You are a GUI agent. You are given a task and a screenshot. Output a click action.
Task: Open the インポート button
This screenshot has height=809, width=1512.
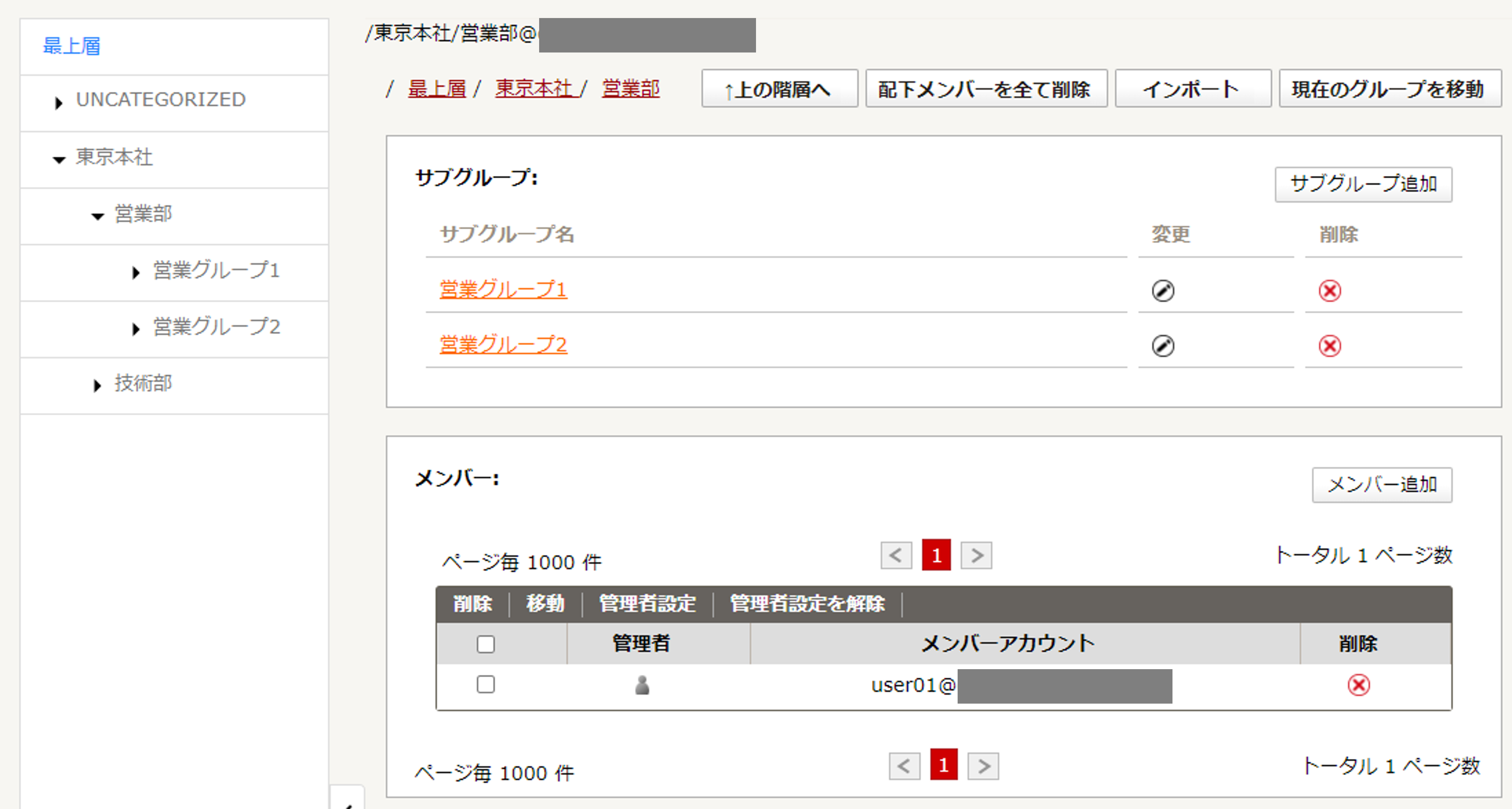1193,89
